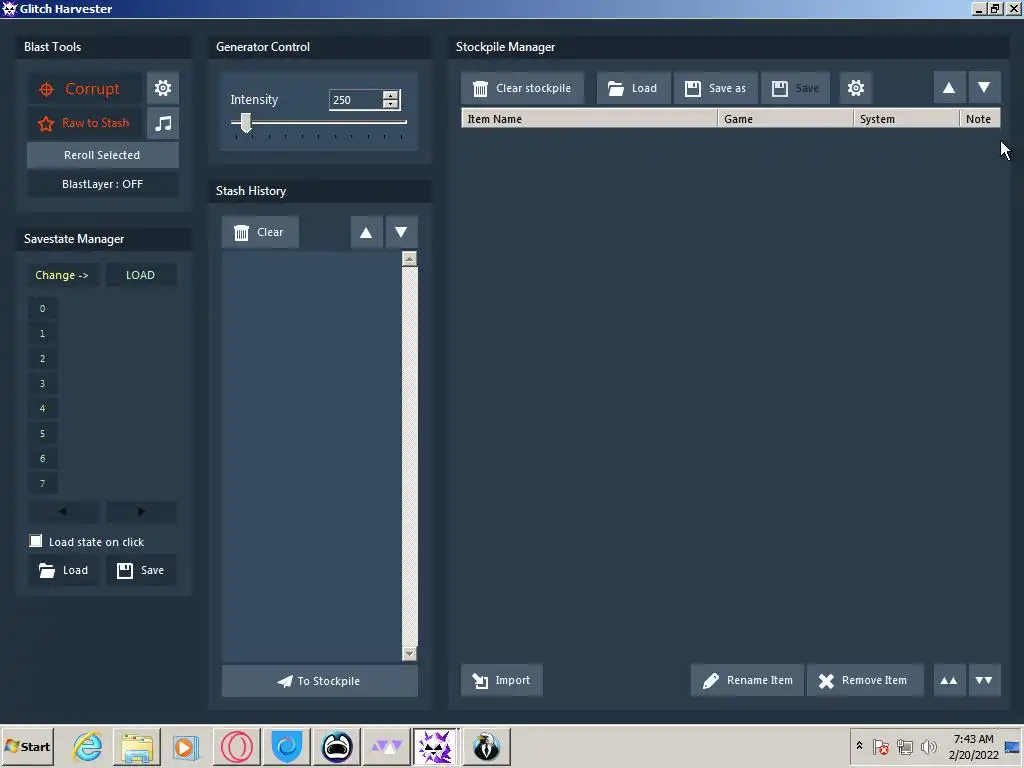Image resolution: width=1024 pixels, height=768 pixels.
Task: Select savestate slot 3
Action: 42,383
